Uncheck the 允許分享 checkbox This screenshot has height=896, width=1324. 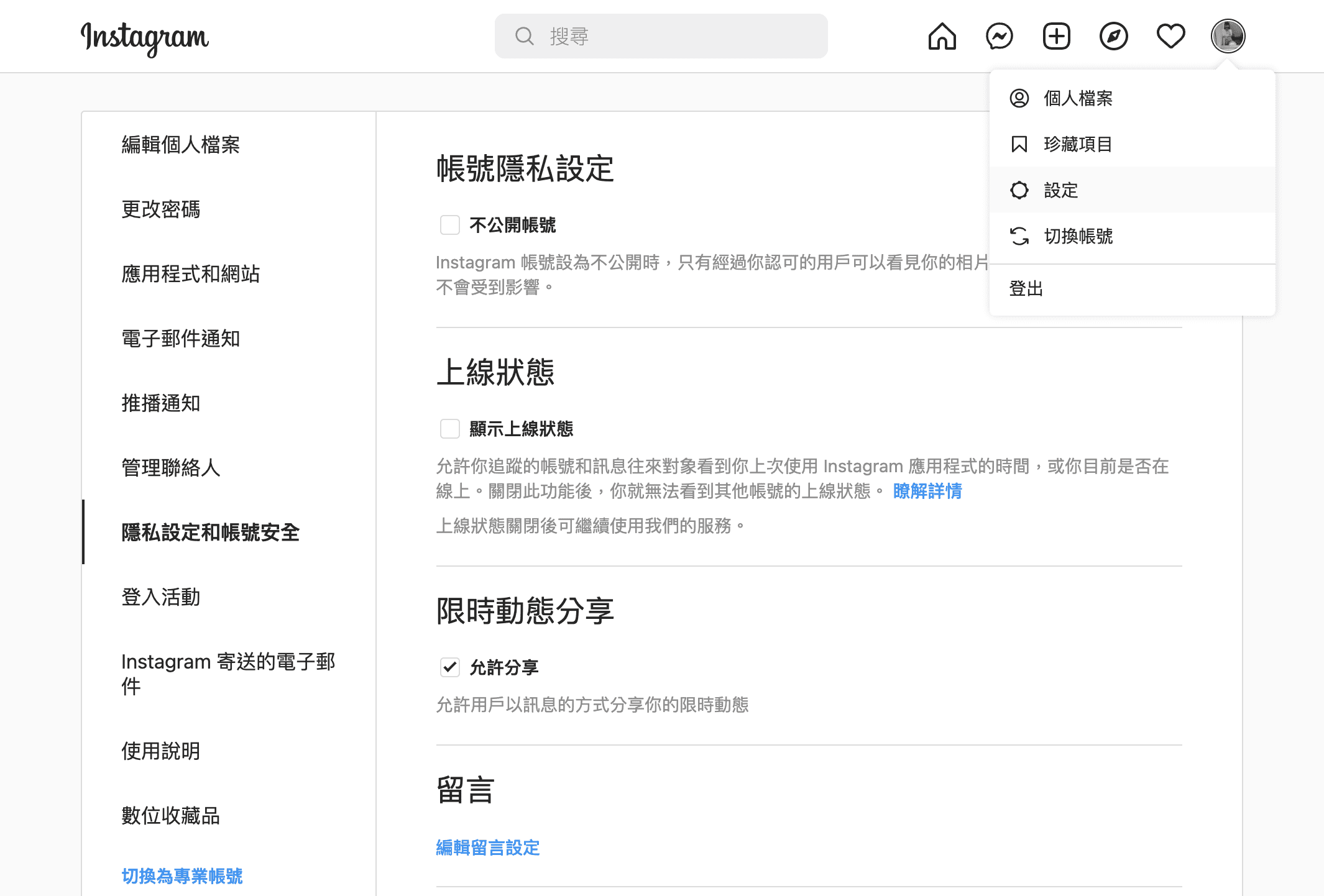(x=449, y=667)
